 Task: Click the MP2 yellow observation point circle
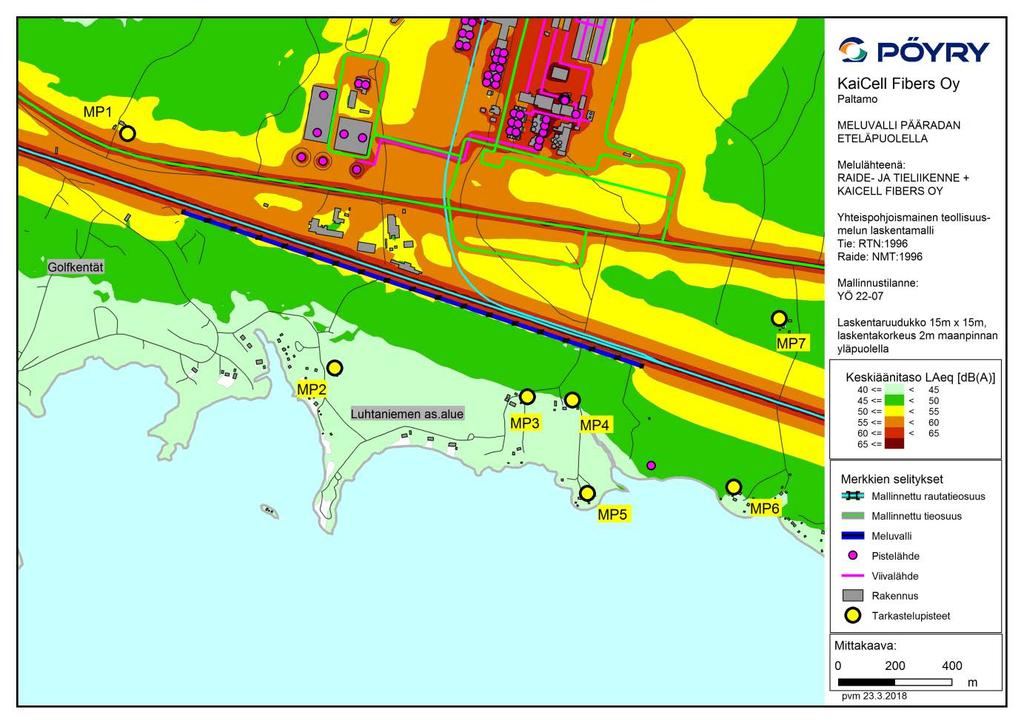tap(334, 368)
